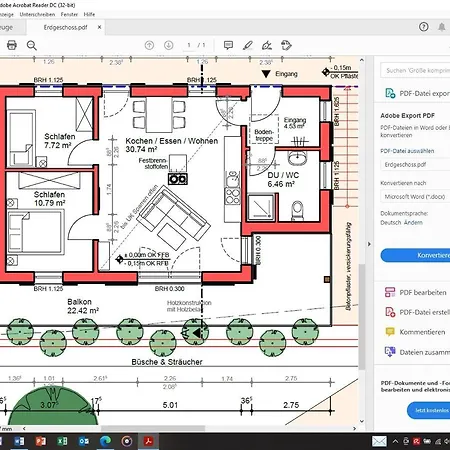The width and height of the screenshot is (450, 450).
Task: Click 'Schlafen 10.79 m²' room label
Action: click(x=49, y=199)
